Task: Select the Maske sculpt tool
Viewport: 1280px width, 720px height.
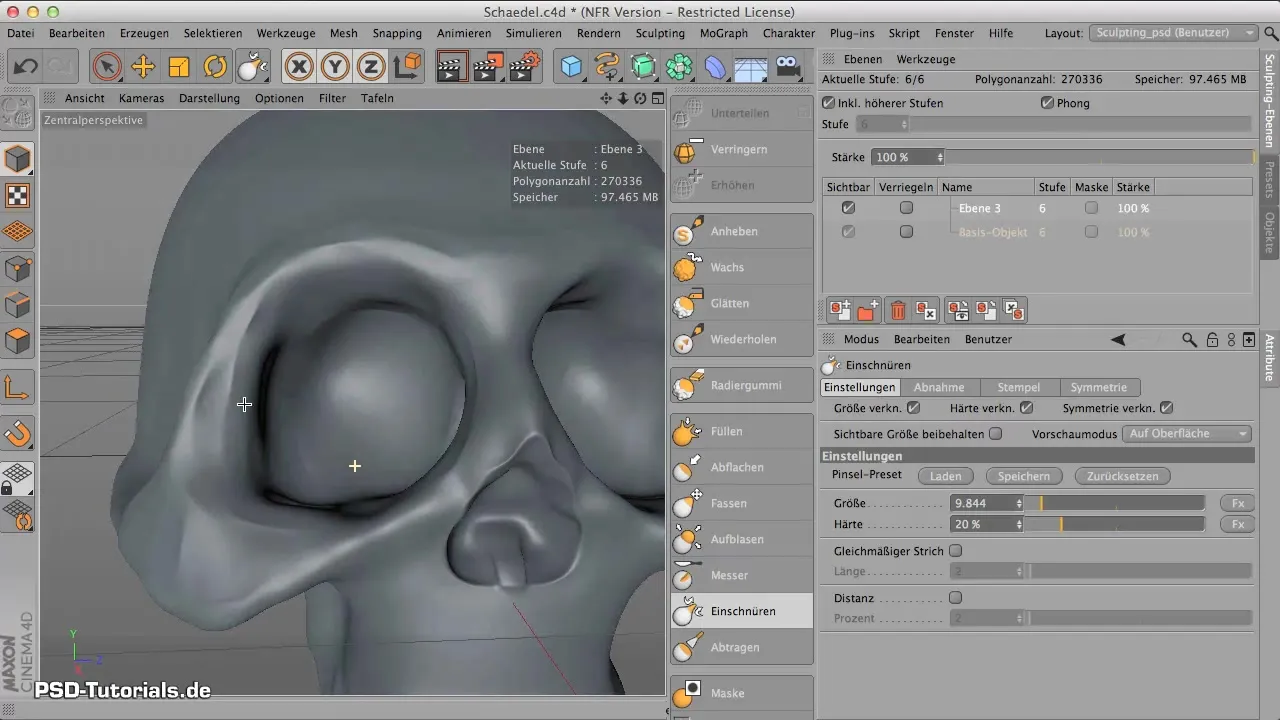Action: click(x=742, y=693)
